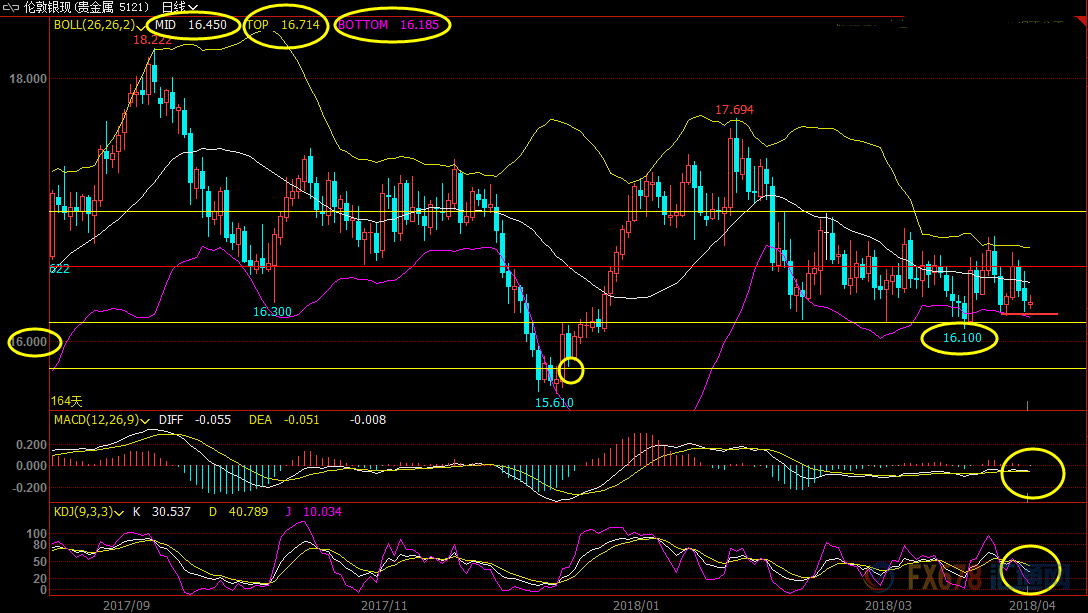
Task: Click the BOTTOM 16.185 band label
Action: click(x=419, y=25)
